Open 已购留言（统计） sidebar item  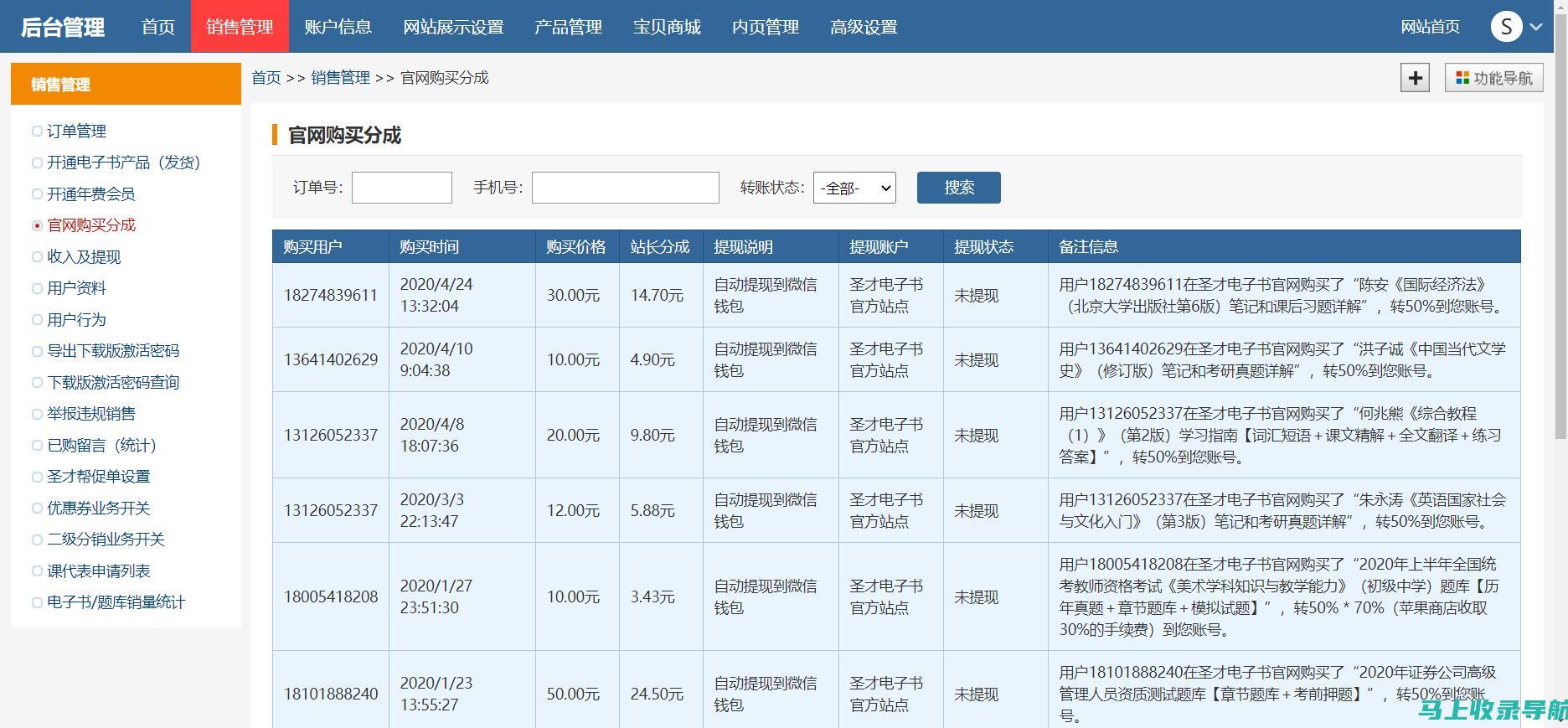click(101, 445)
